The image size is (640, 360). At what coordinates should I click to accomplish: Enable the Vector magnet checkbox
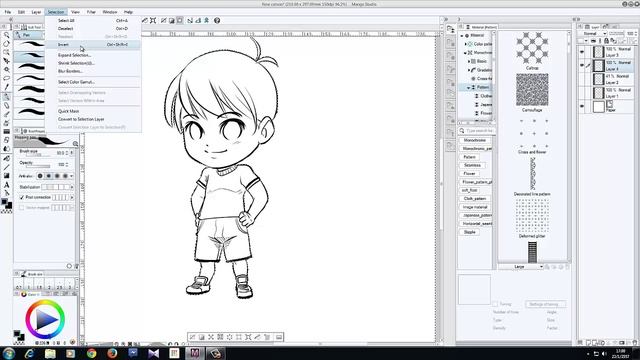point(22,208)
